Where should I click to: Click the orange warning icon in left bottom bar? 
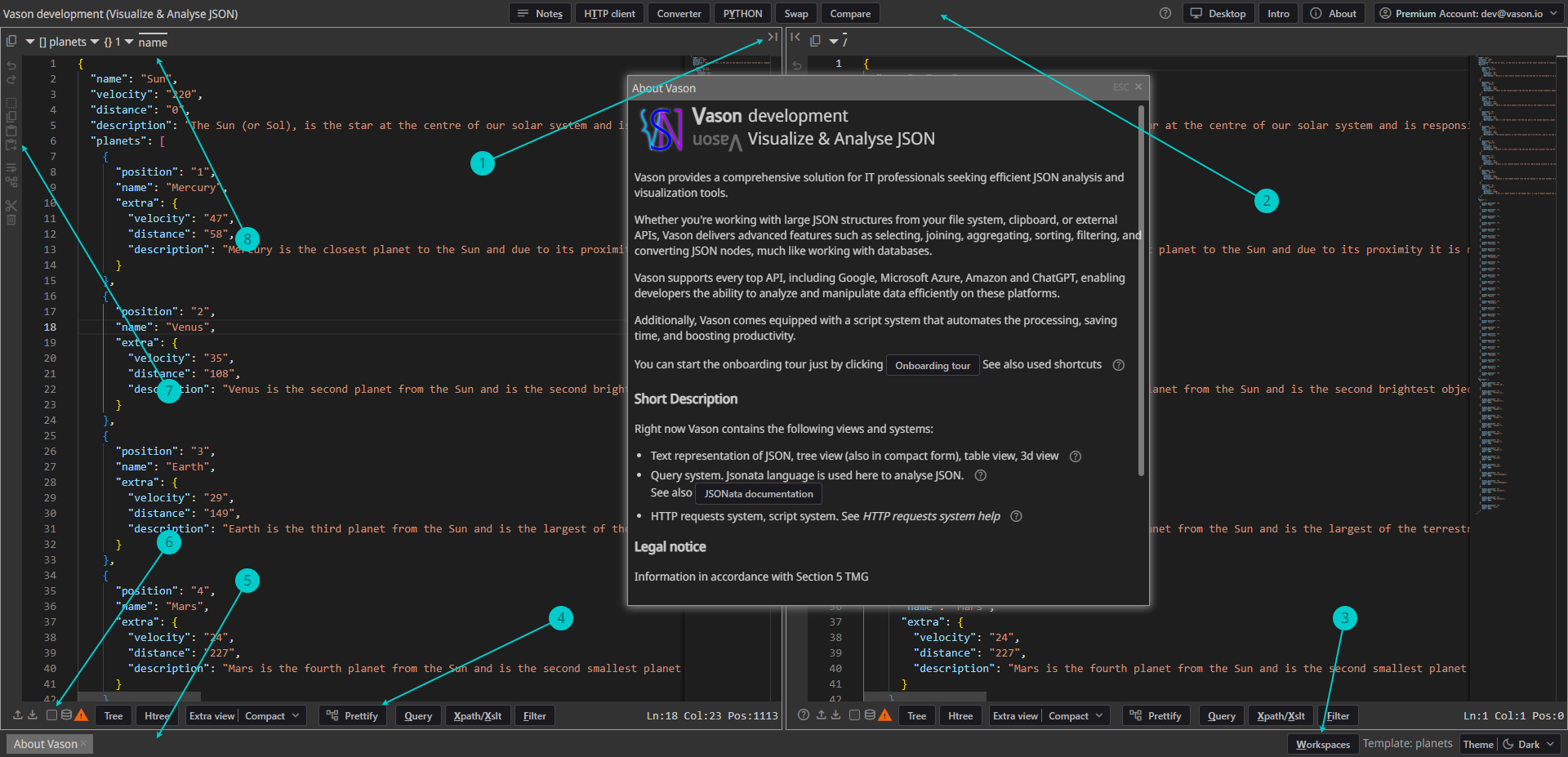click(81, 715)
